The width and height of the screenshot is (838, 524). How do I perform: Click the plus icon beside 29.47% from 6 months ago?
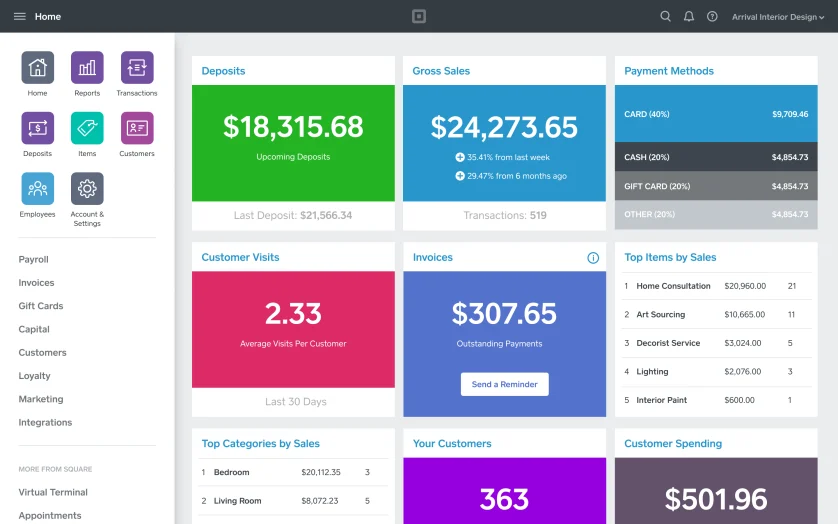tap(460, 176)
